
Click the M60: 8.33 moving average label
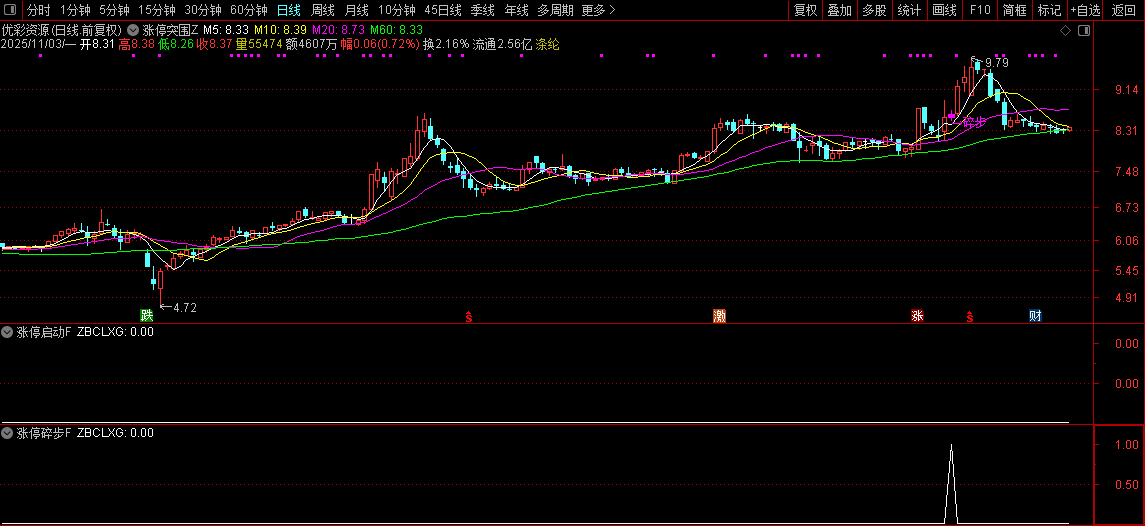[x=396, y=31]
